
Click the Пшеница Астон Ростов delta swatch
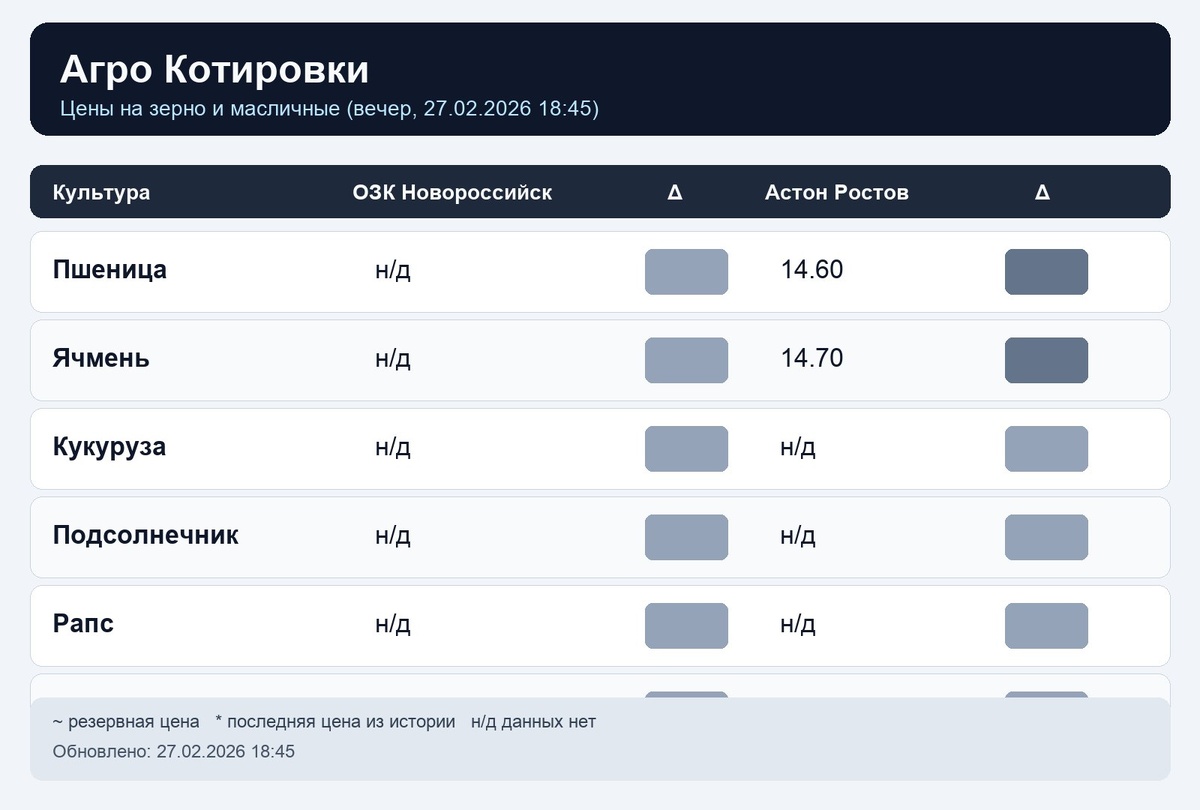(1046, 272)
